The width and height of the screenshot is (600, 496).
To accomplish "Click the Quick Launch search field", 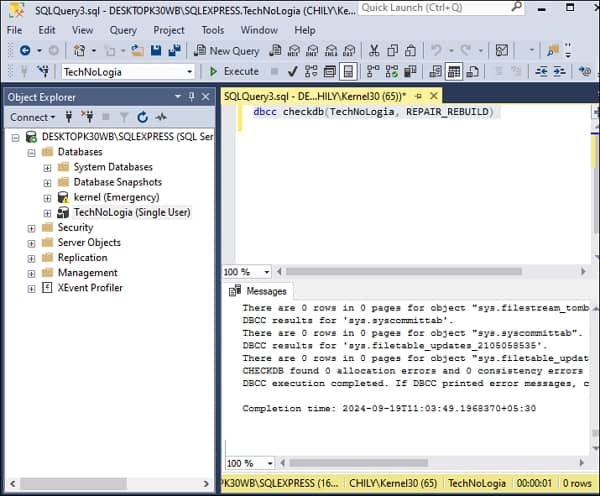I will 442,7.
